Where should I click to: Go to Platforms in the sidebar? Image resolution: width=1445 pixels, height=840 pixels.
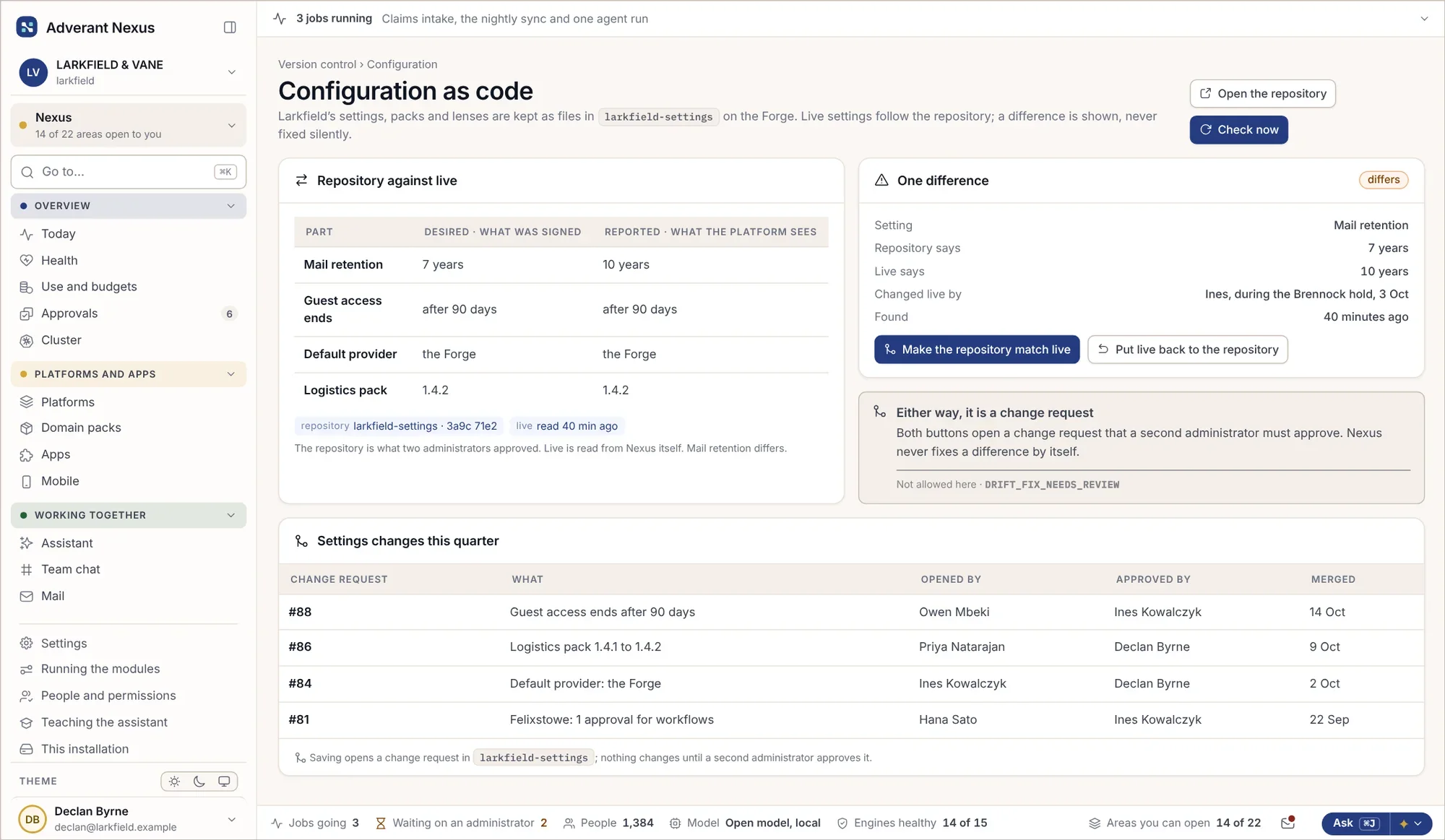pos(129,402)
